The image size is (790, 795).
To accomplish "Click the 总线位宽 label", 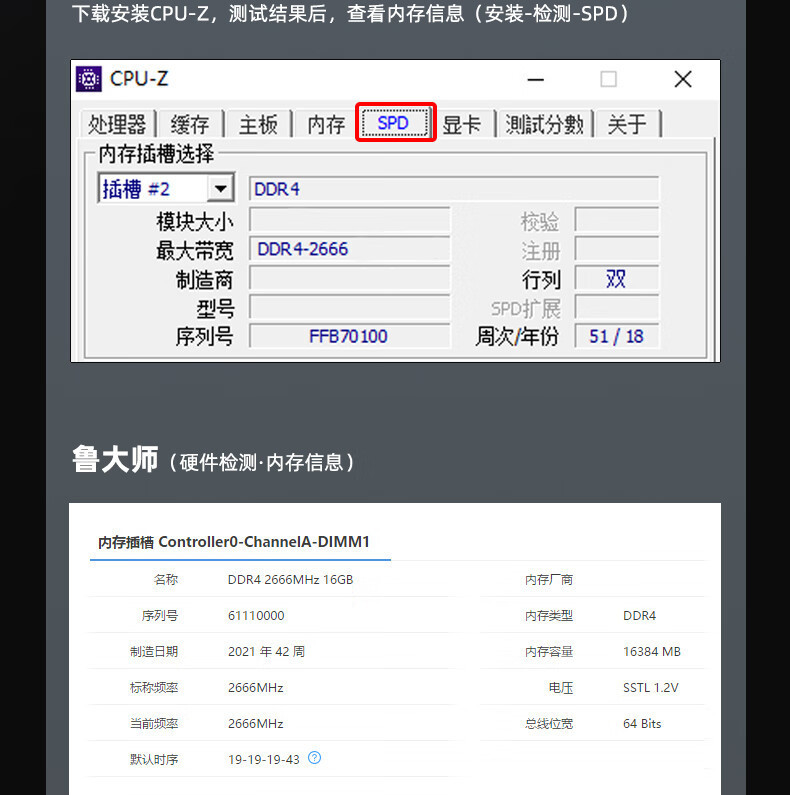I will 549,724.
